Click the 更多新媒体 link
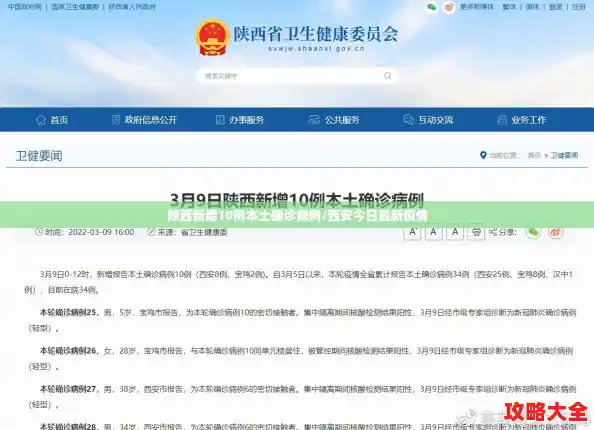594x430 pixels. [477, 7]
